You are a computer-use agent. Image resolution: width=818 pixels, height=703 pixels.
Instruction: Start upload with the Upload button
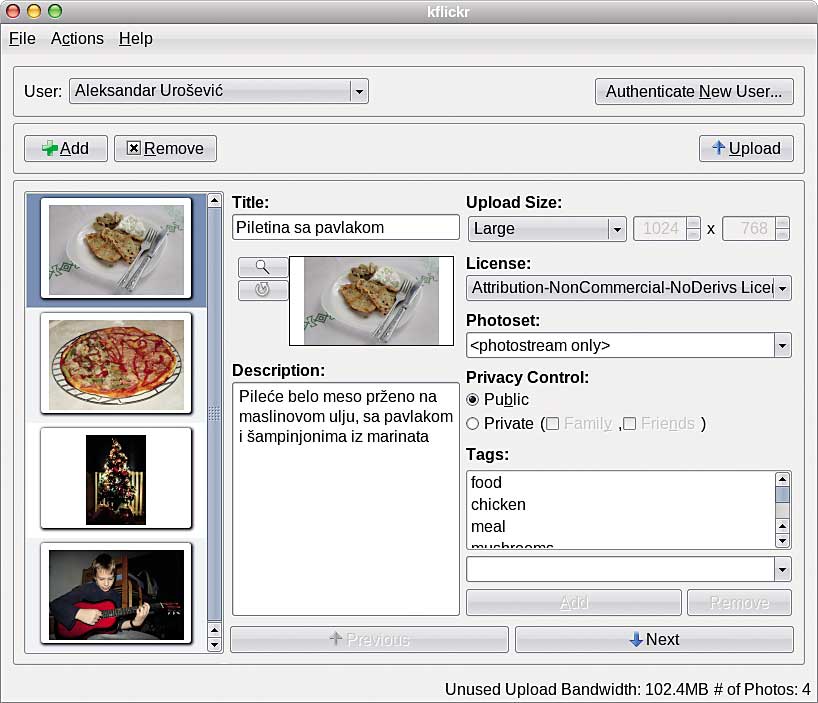coord(746,149)
